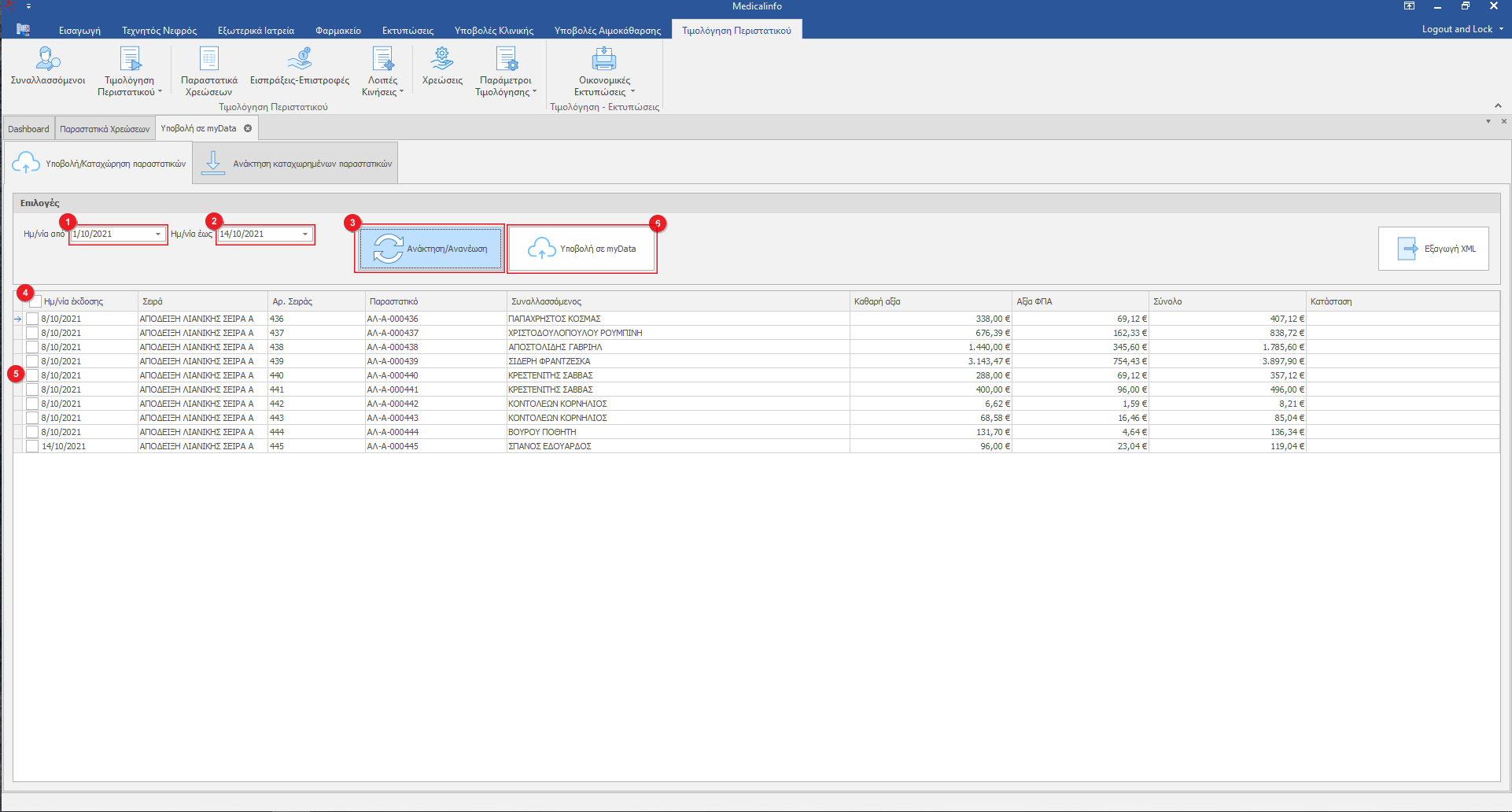Switch to the Φαρμακείο ribbon tab
Screen dimensions: 1512x812
(337, 31)
